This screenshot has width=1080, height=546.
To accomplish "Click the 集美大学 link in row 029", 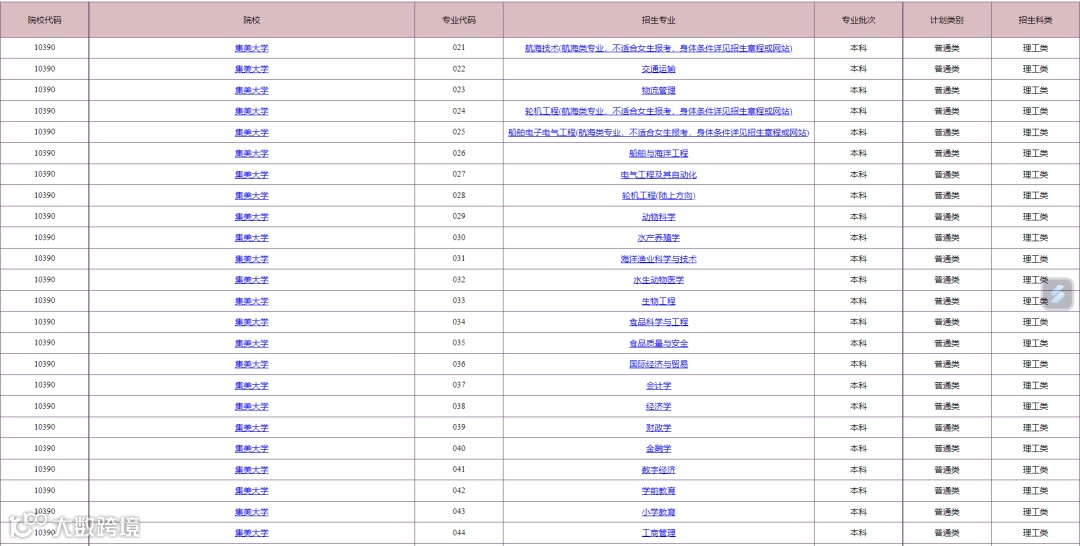I will [x=251, y=217].
